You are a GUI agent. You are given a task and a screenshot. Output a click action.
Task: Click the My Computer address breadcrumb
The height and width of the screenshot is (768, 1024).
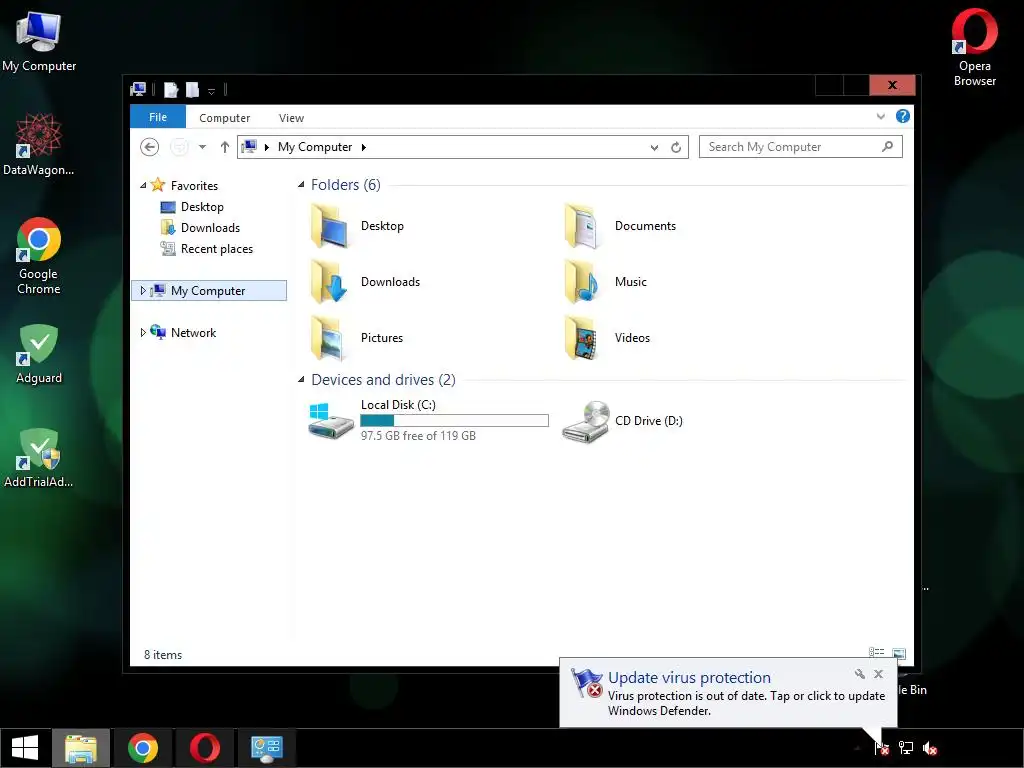tap(315, 147)
